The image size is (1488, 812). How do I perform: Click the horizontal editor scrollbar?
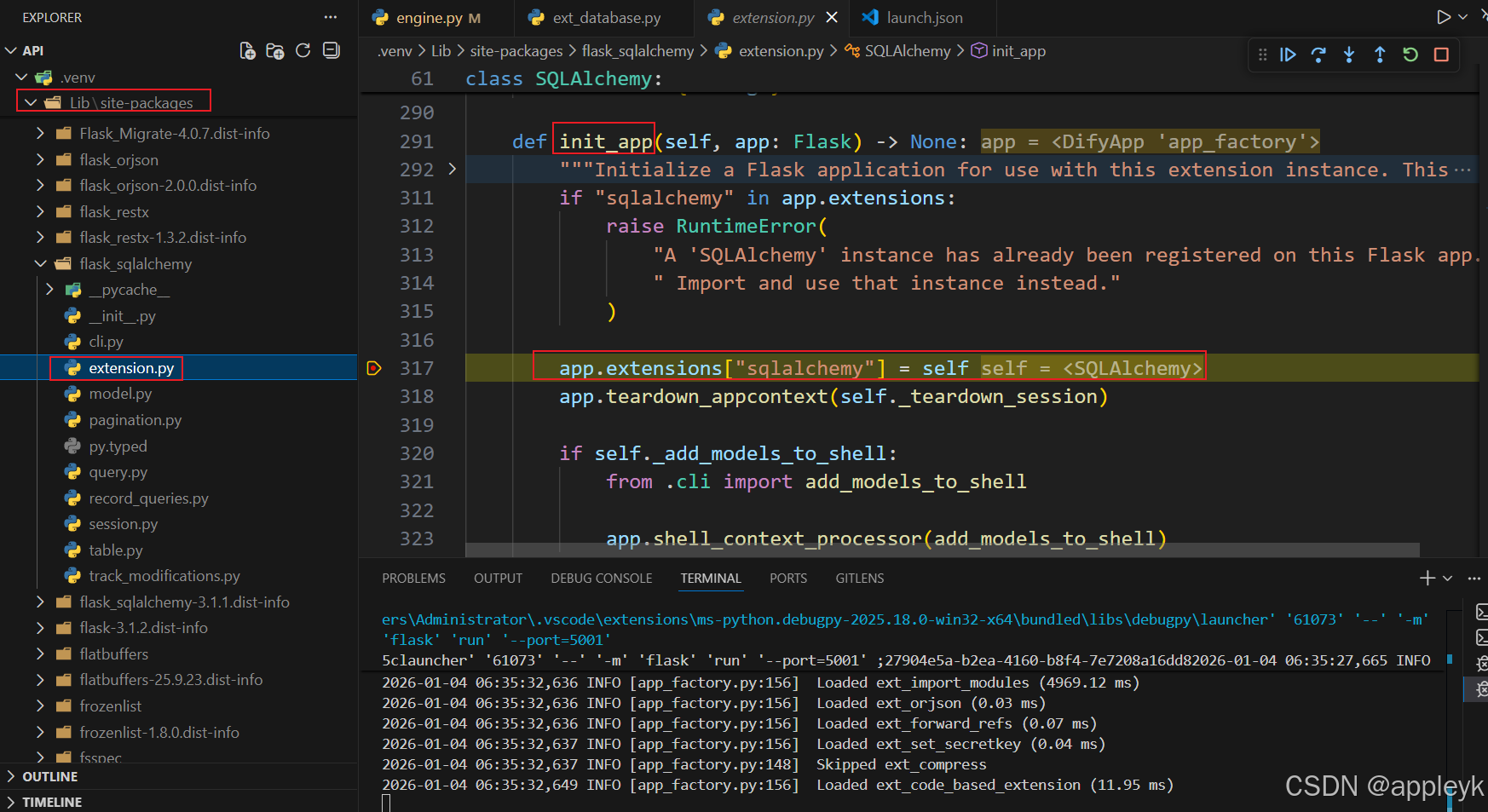[943, 550]
